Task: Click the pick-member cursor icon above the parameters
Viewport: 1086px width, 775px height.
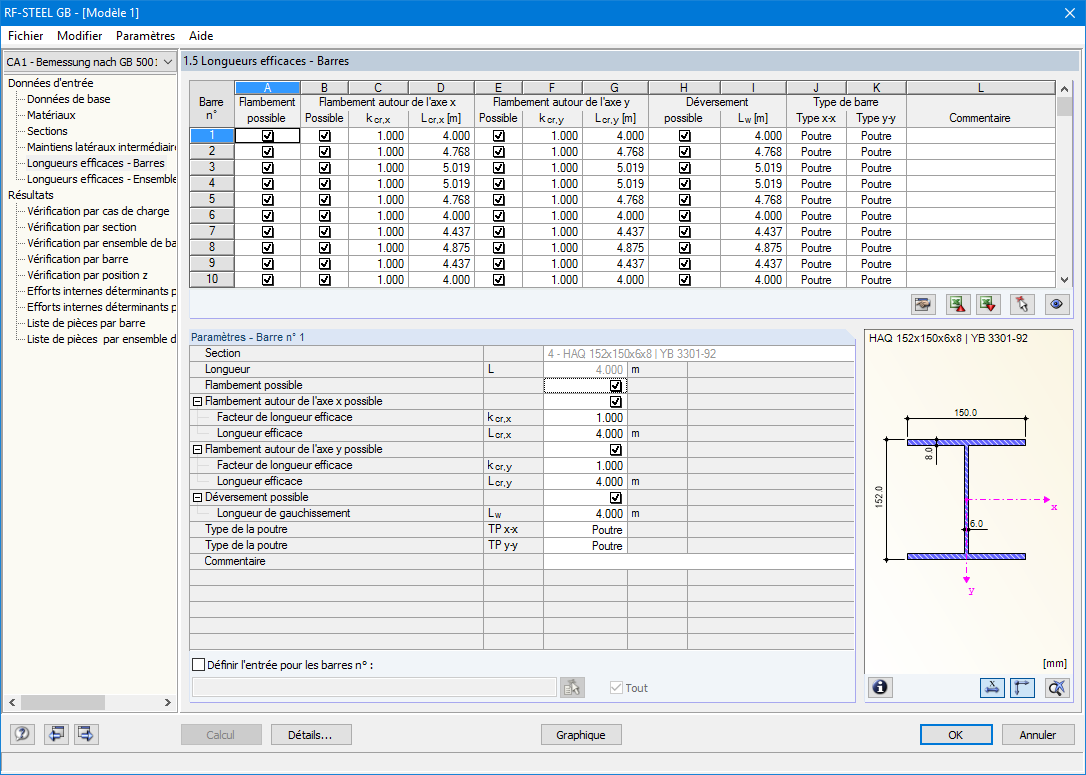Action: coord(1022,304)
